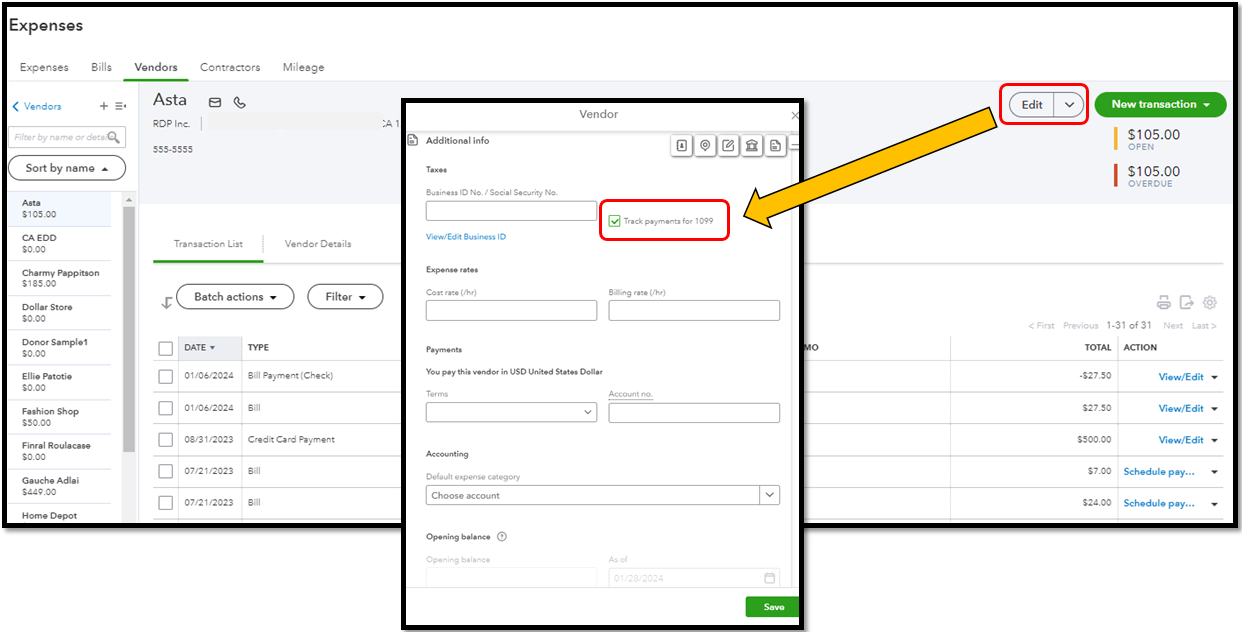Go back via the Vendors link
The height and width of the screenshot is (632, 1242).
click(x=36, y=106)
